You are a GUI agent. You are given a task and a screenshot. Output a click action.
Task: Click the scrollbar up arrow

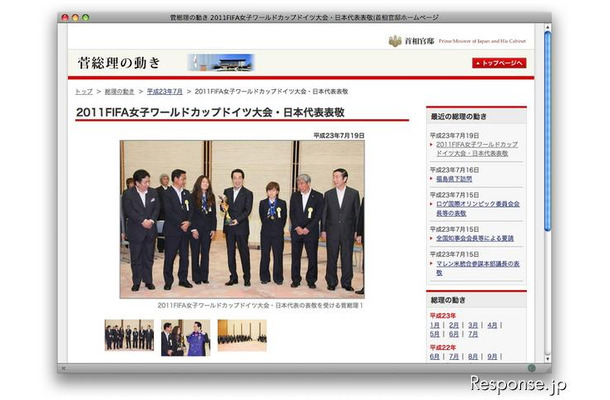pos(547,27)
